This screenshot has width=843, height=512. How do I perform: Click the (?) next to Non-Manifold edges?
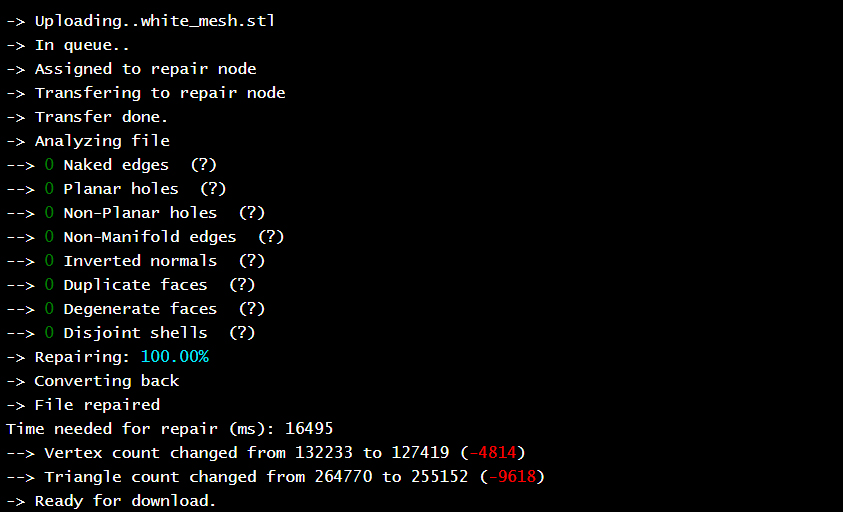click(x=271, y=237)
